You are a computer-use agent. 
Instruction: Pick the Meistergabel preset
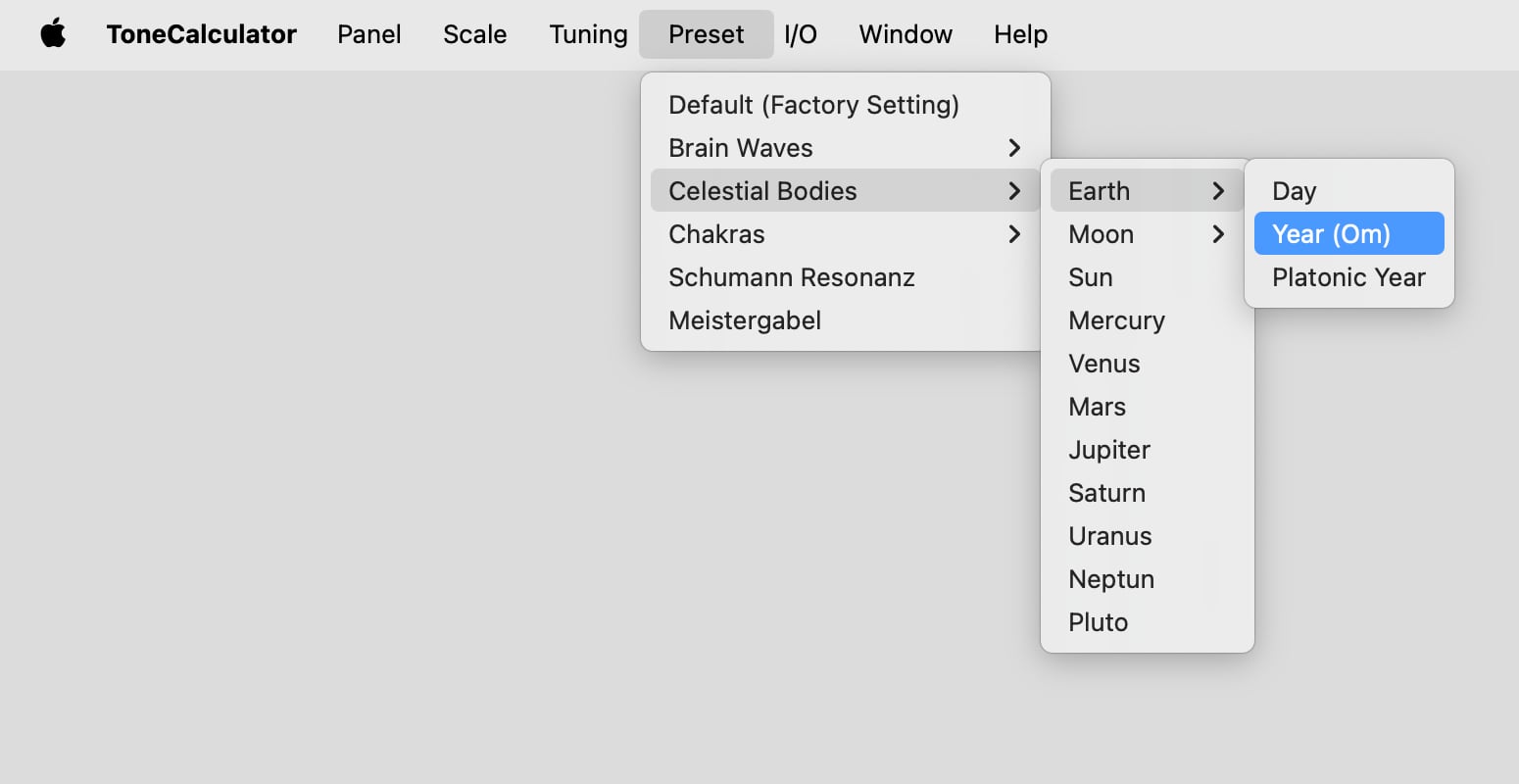click(745, 320)
